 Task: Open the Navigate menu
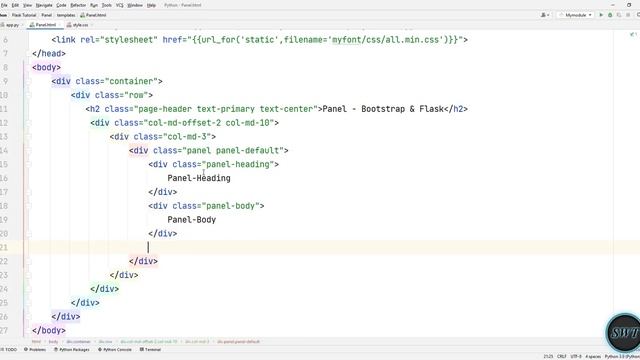tap(44, 5)
